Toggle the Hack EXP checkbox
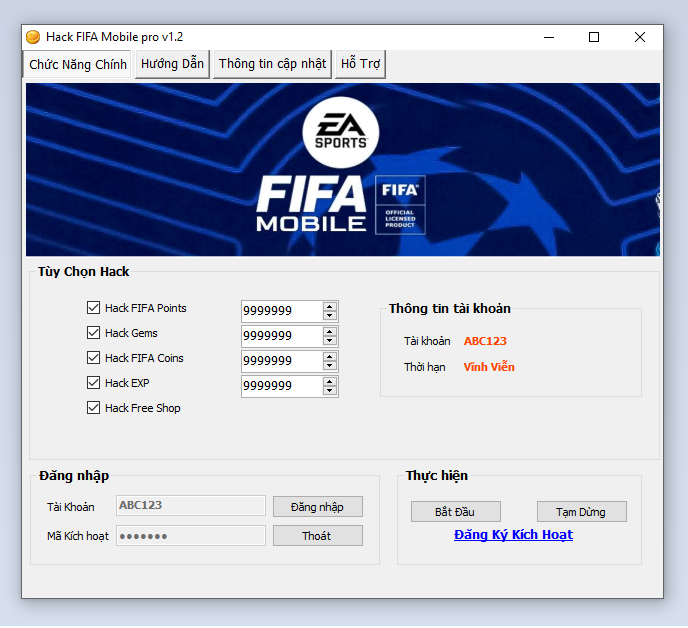 pyautogui.click(x=94, y=383)
